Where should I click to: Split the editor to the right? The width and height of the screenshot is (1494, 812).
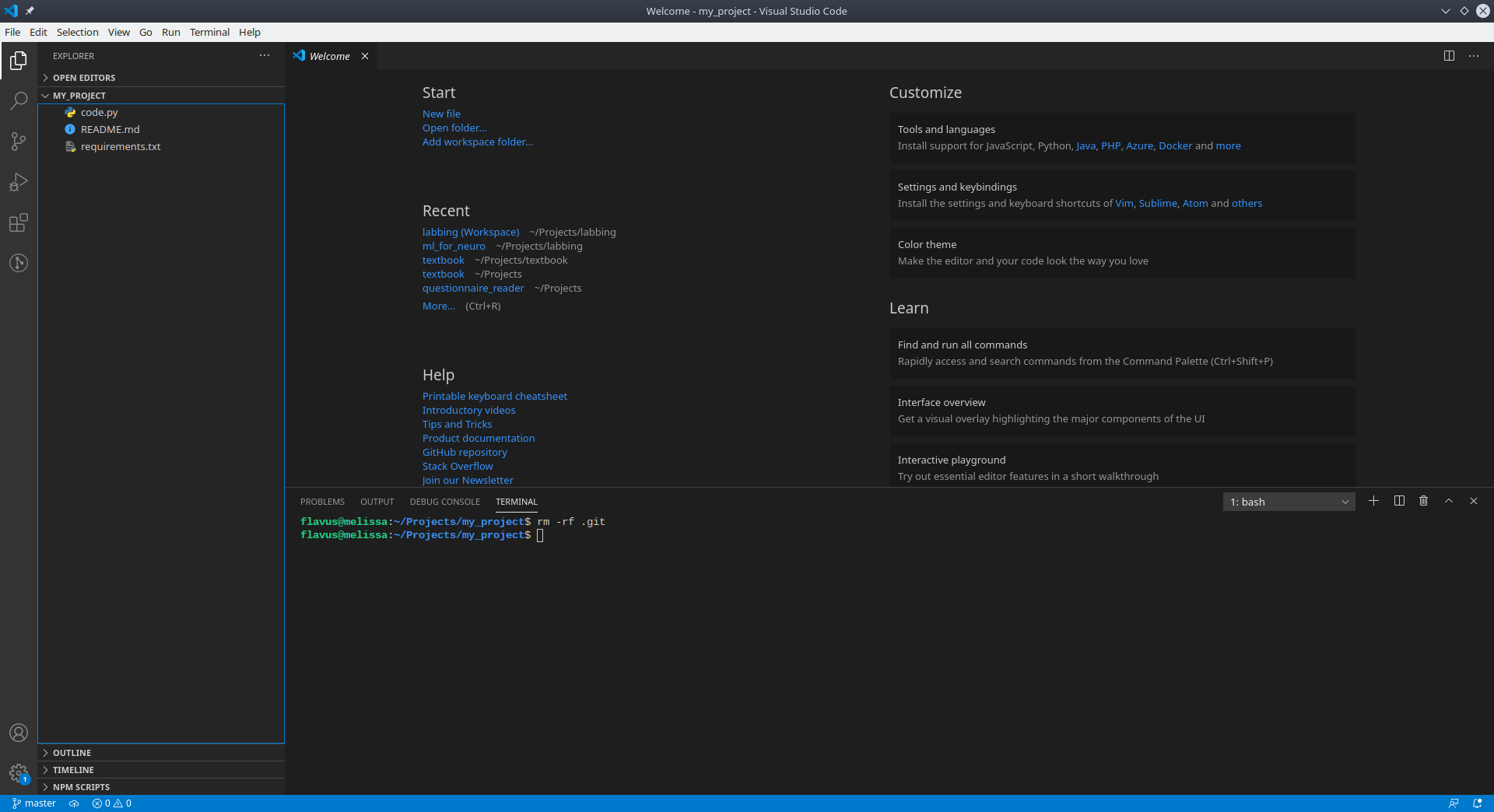1449,56
